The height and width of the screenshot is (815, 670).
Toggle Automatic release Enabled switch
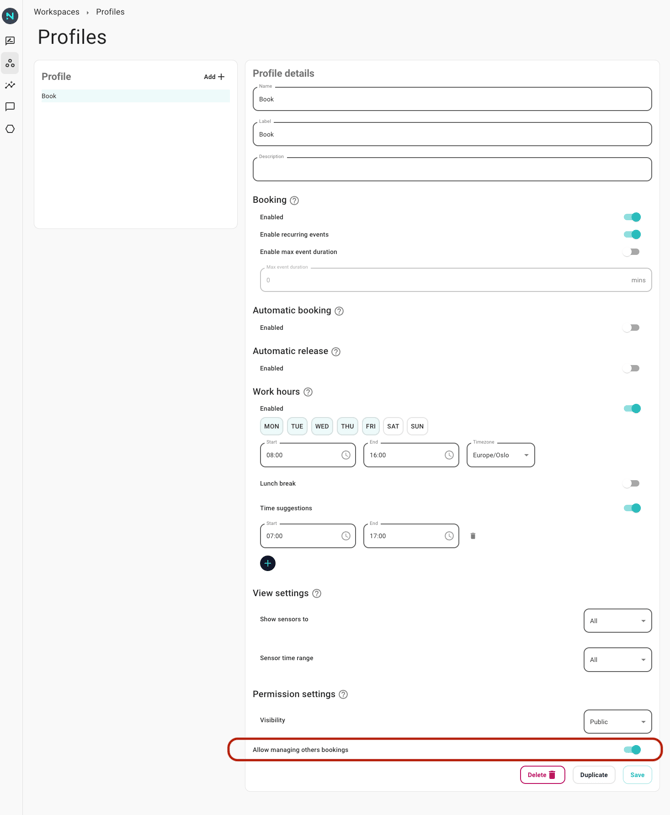[x=632, y=369]
